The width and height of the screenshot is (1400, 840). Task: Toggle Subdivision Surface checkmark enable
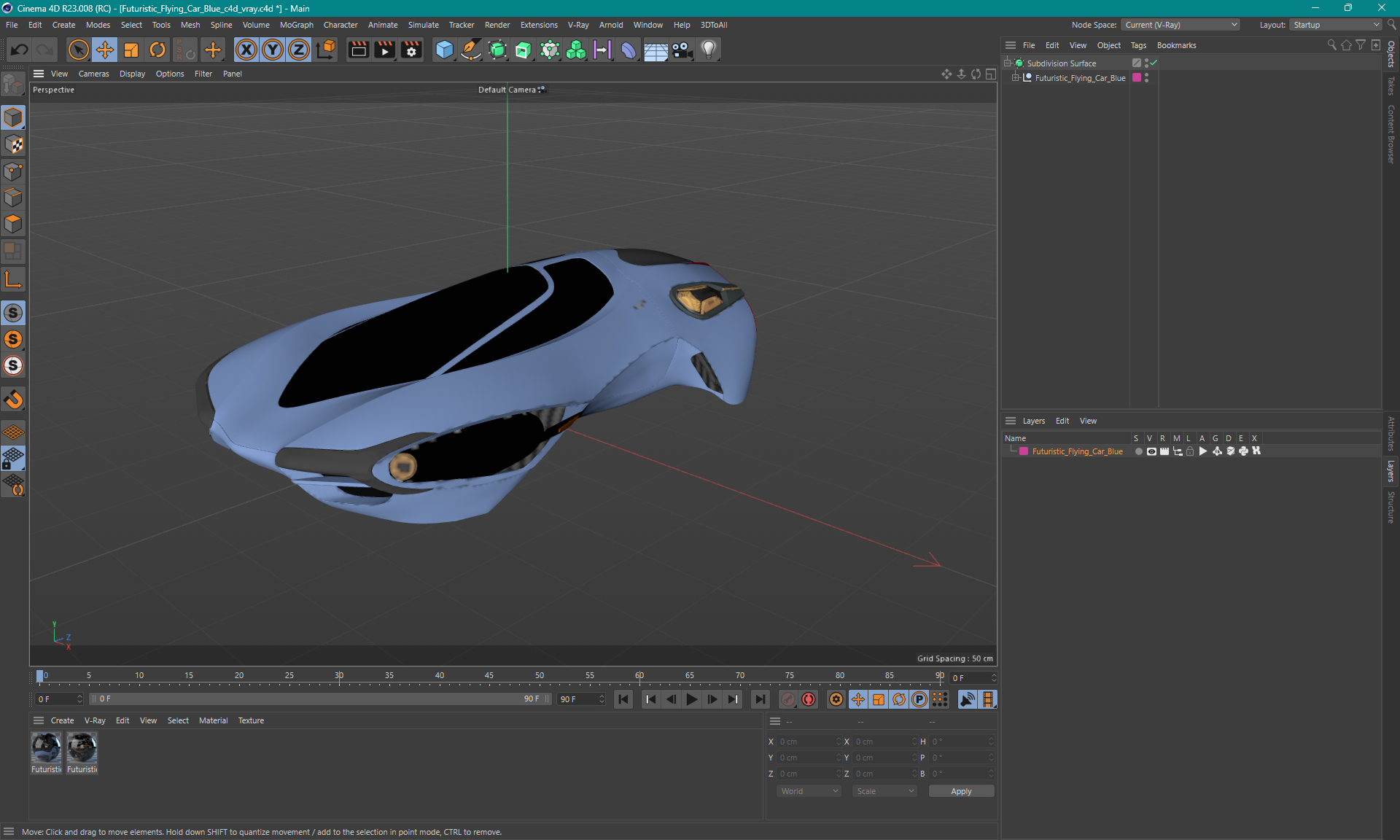tap(1154, 62)
